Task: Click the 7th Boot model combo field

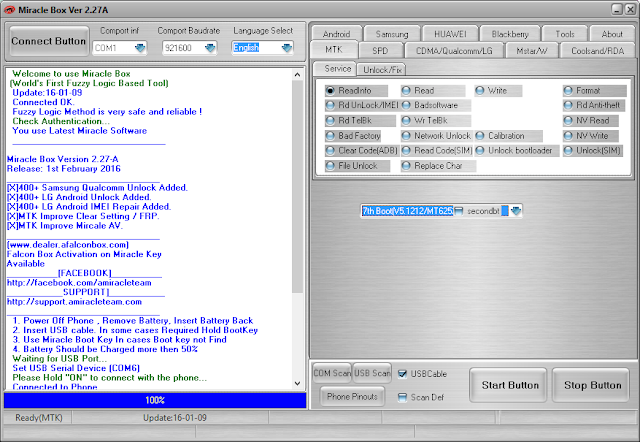Action: [x=407, y=211]
